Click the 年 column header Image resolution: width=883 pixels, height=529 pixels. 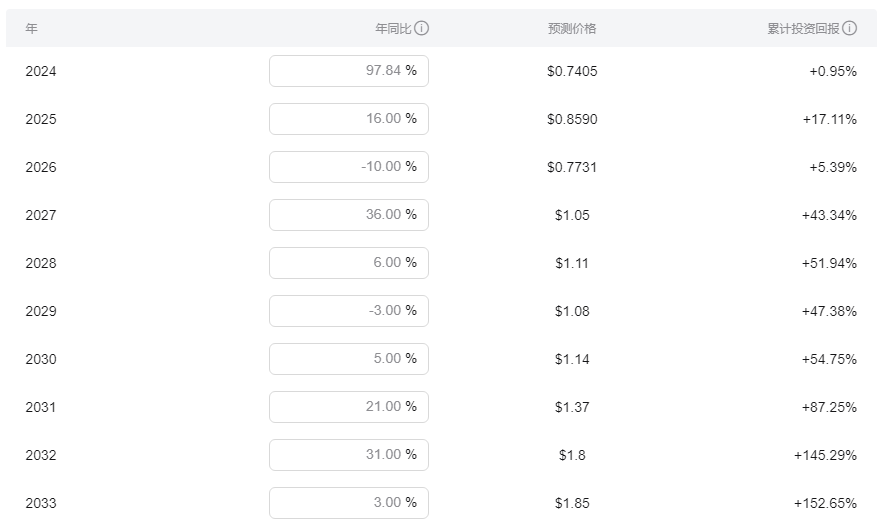[32, 29]
